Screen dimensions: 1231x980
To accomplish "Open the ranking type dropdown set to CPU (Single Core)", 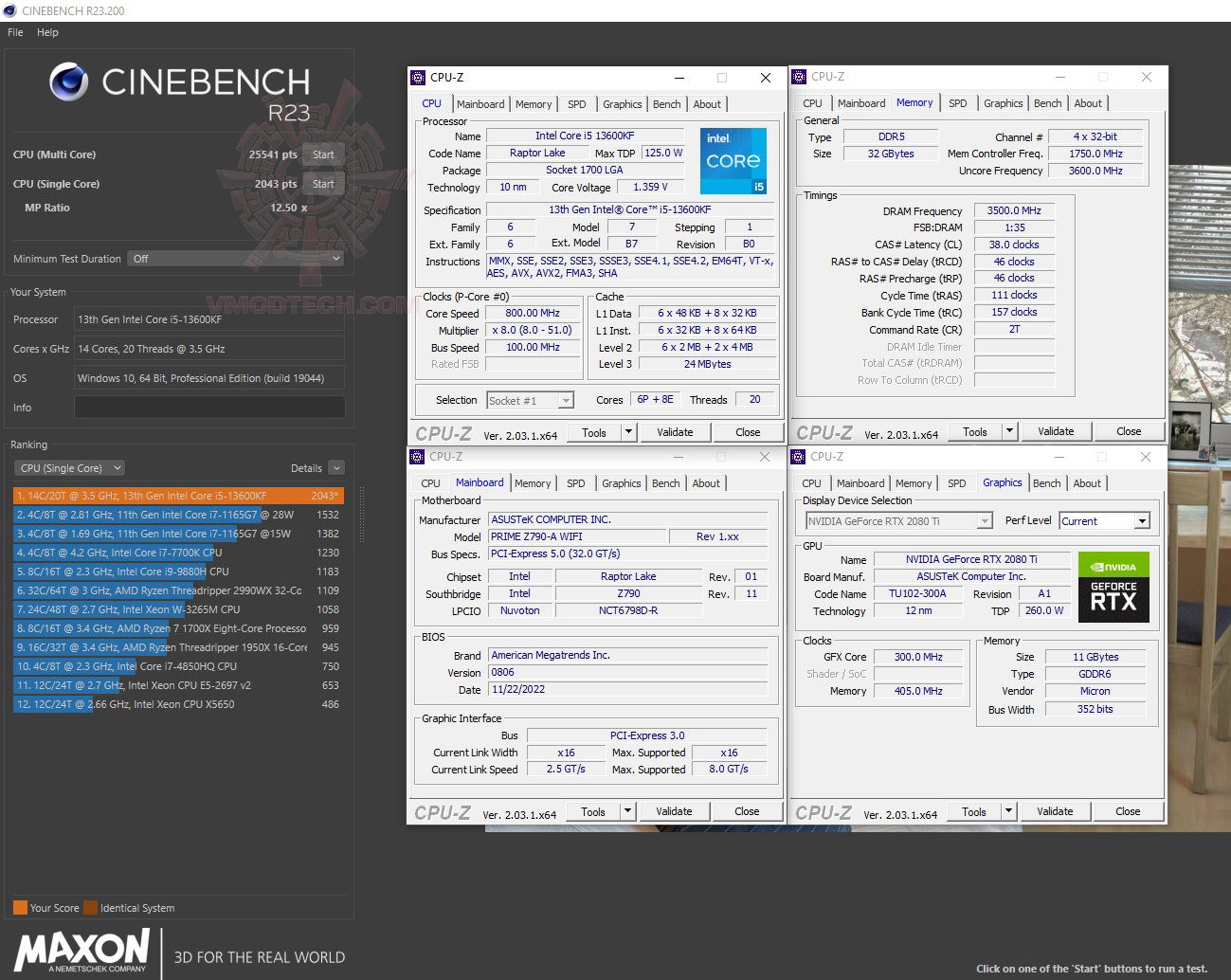I will click(69, 468).
